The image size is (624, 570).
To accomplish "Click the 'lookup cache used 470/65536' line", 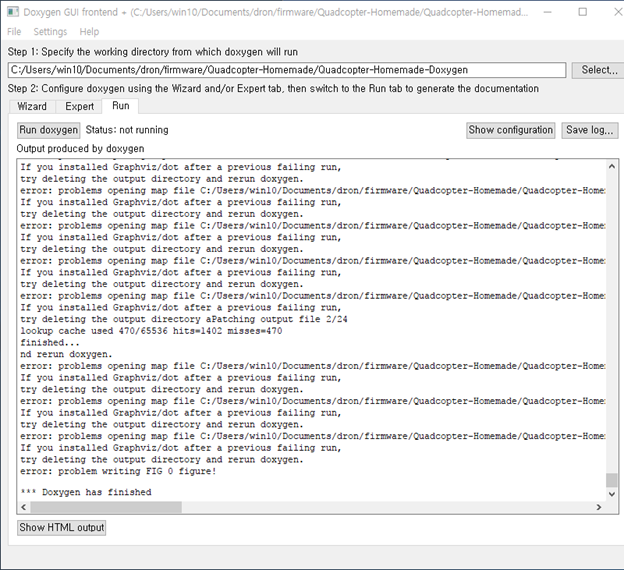I will point(151,331).
